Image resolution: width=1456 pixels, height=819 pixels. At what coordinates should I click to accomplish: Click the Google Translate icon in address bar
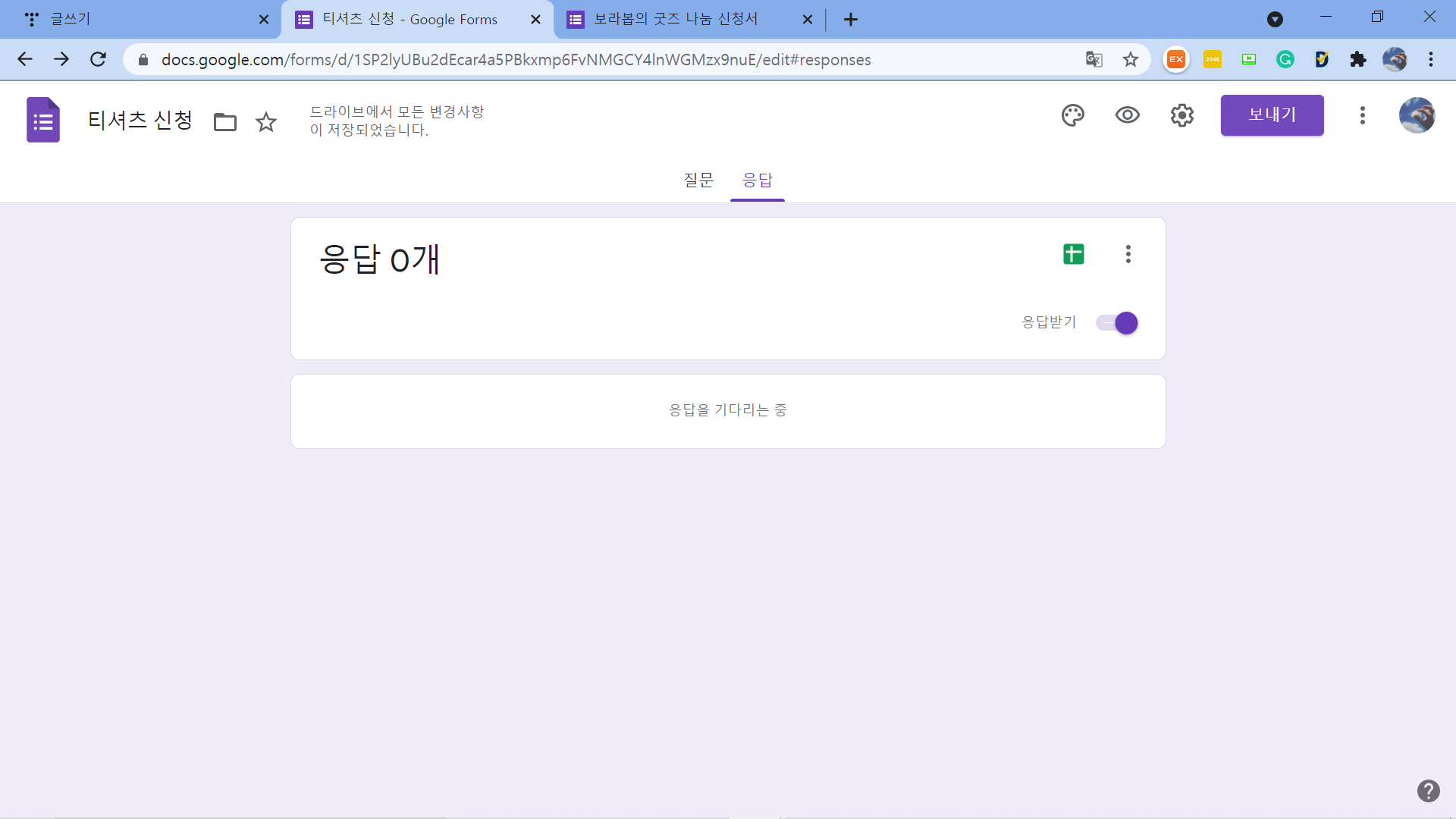point(1094,59)
